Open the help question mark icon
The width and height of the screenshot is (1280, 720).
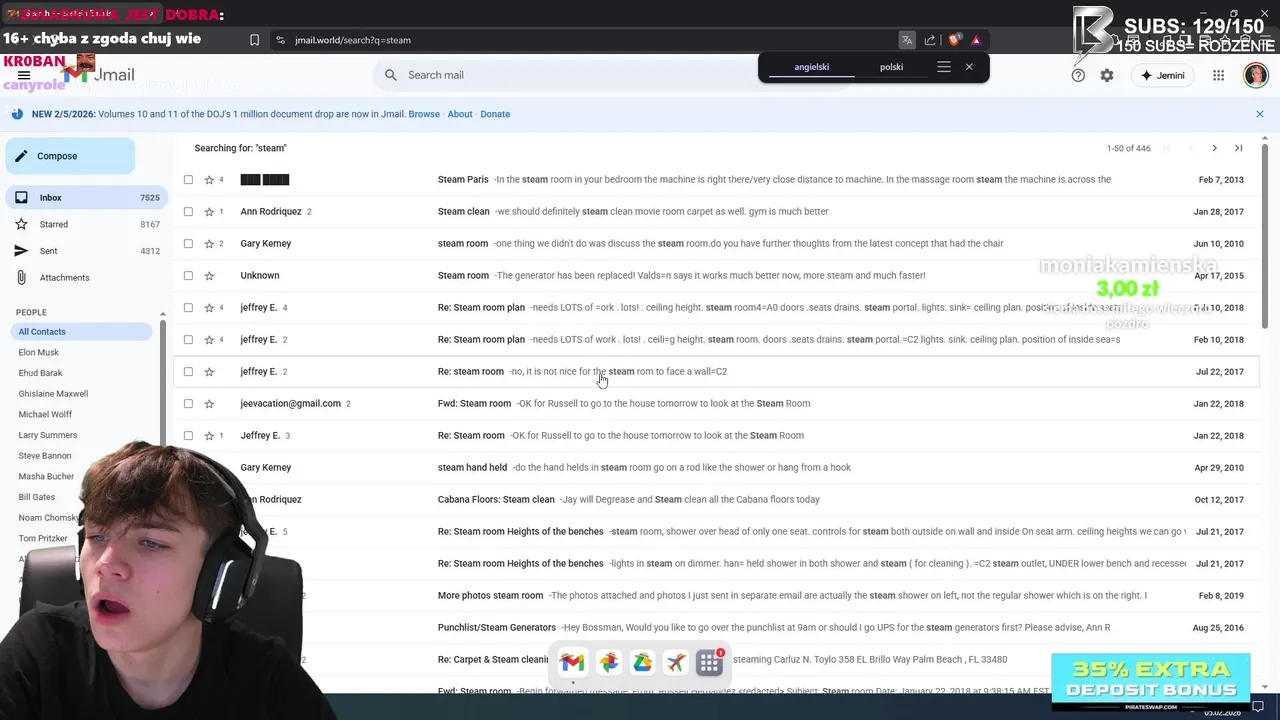click(1078, 75)
